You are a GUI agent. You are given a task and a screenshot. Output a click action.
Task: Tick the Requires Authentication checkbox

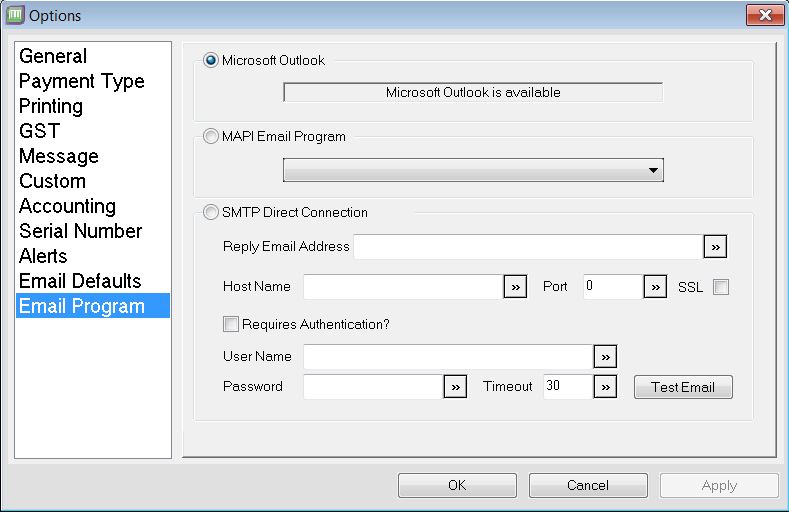click(x=230, y=324)
